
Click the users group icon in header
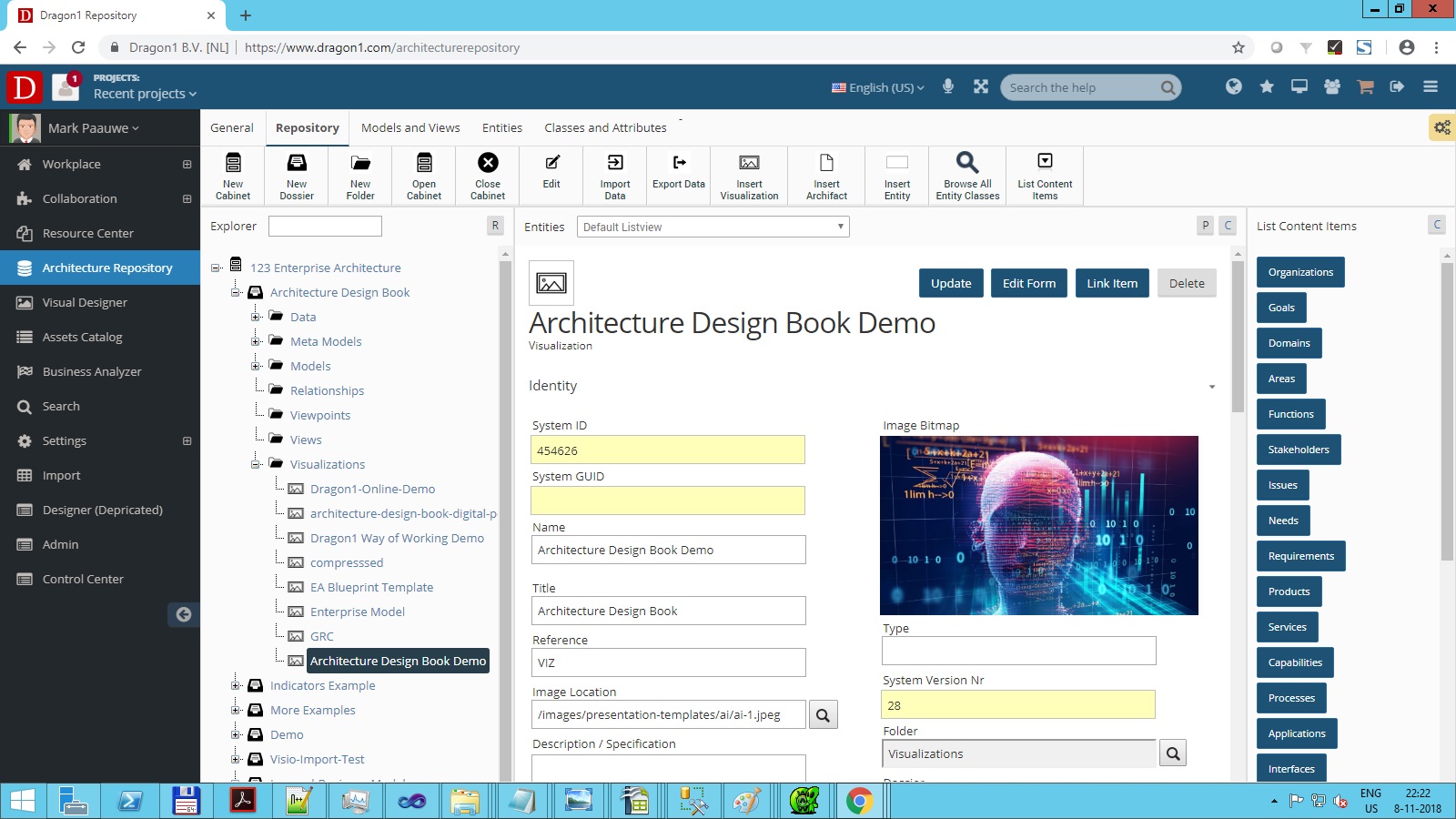[1332, 86]
